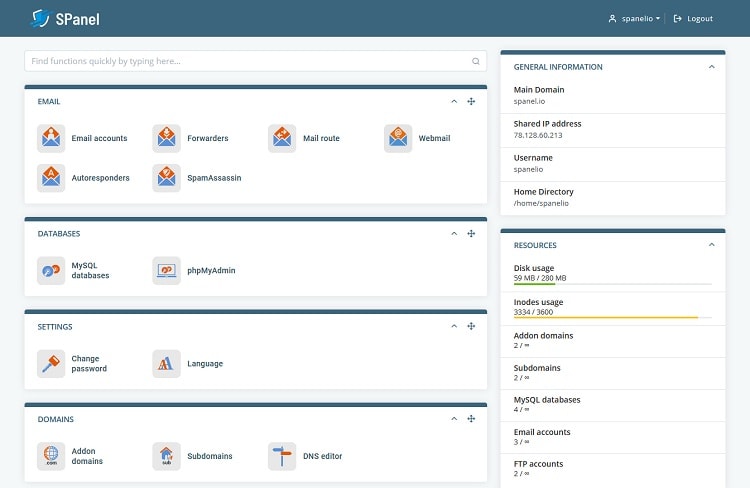Open the DNS editor signpost icon
The image size is (750, 488).
[x=282, y=456]
